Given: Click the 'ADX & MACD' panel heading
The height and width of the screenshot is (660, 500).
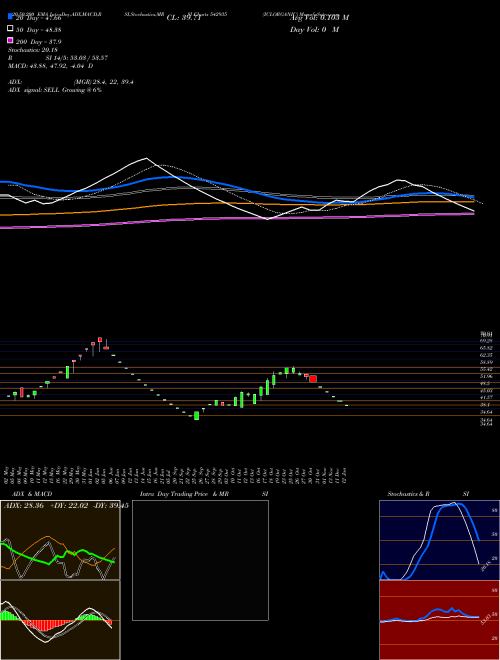Looking at the screenshot, I should click(32, 494).
